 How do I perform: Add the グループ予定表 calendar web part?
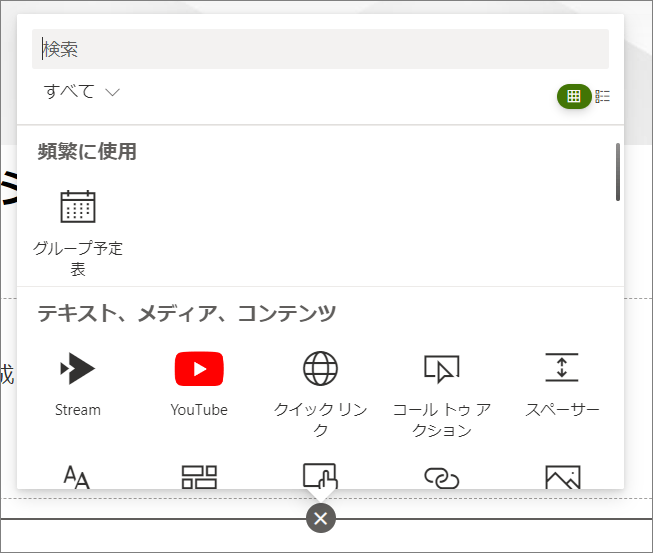78,233
